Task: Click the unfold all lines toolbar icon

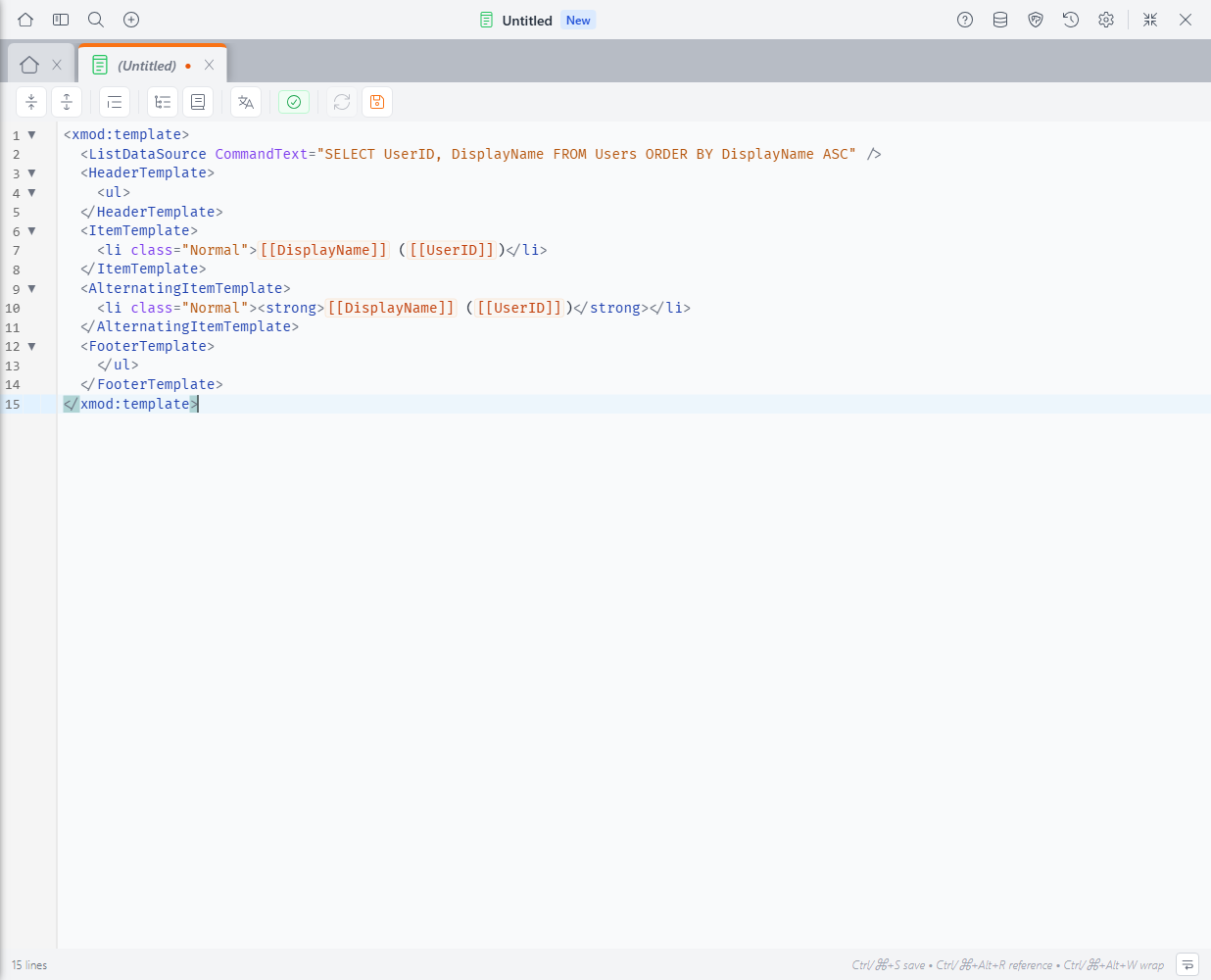Action: coord(67,102)
